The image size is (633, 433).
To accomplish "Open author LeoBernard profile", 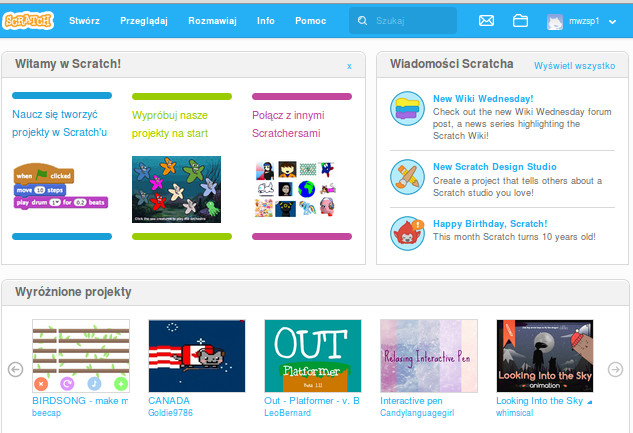I will 287,413.
